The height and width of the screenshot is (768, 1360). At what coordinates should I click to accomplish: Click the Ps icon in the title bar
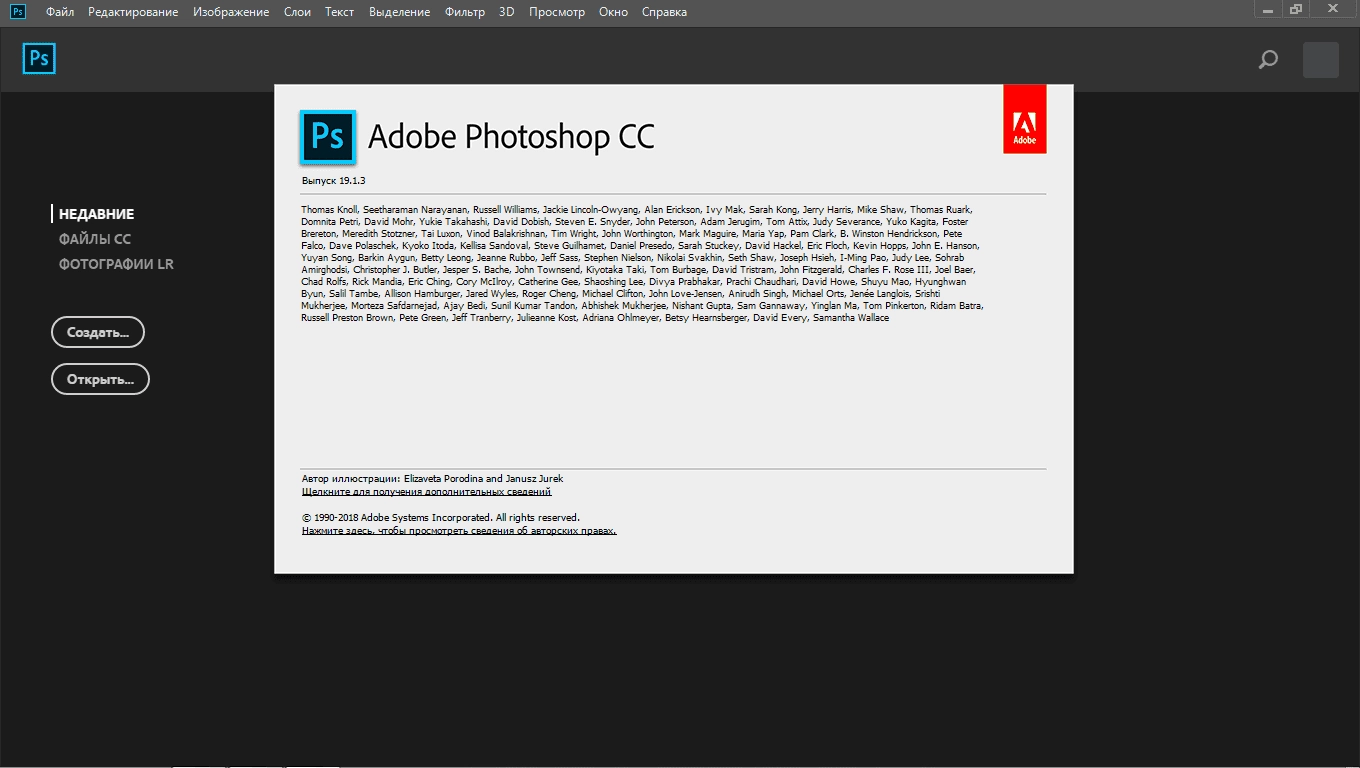[18, 11]
